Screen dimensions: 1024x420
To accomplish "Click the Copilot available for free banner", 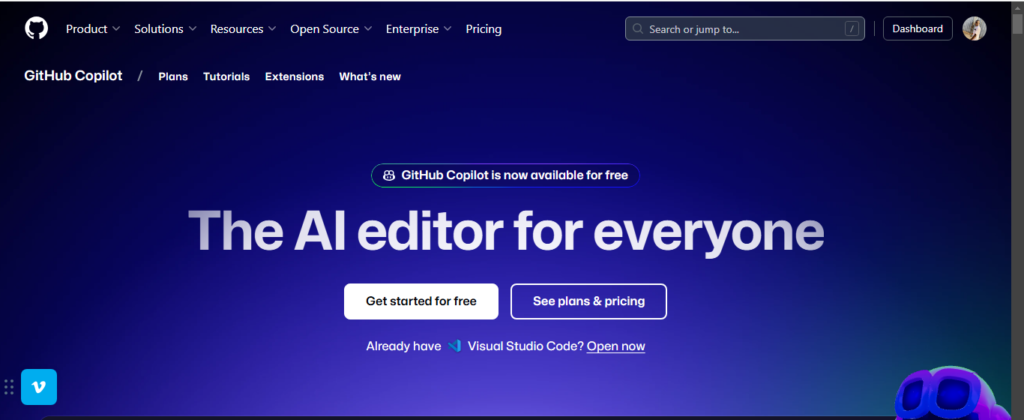I will (x=505, y=175).
